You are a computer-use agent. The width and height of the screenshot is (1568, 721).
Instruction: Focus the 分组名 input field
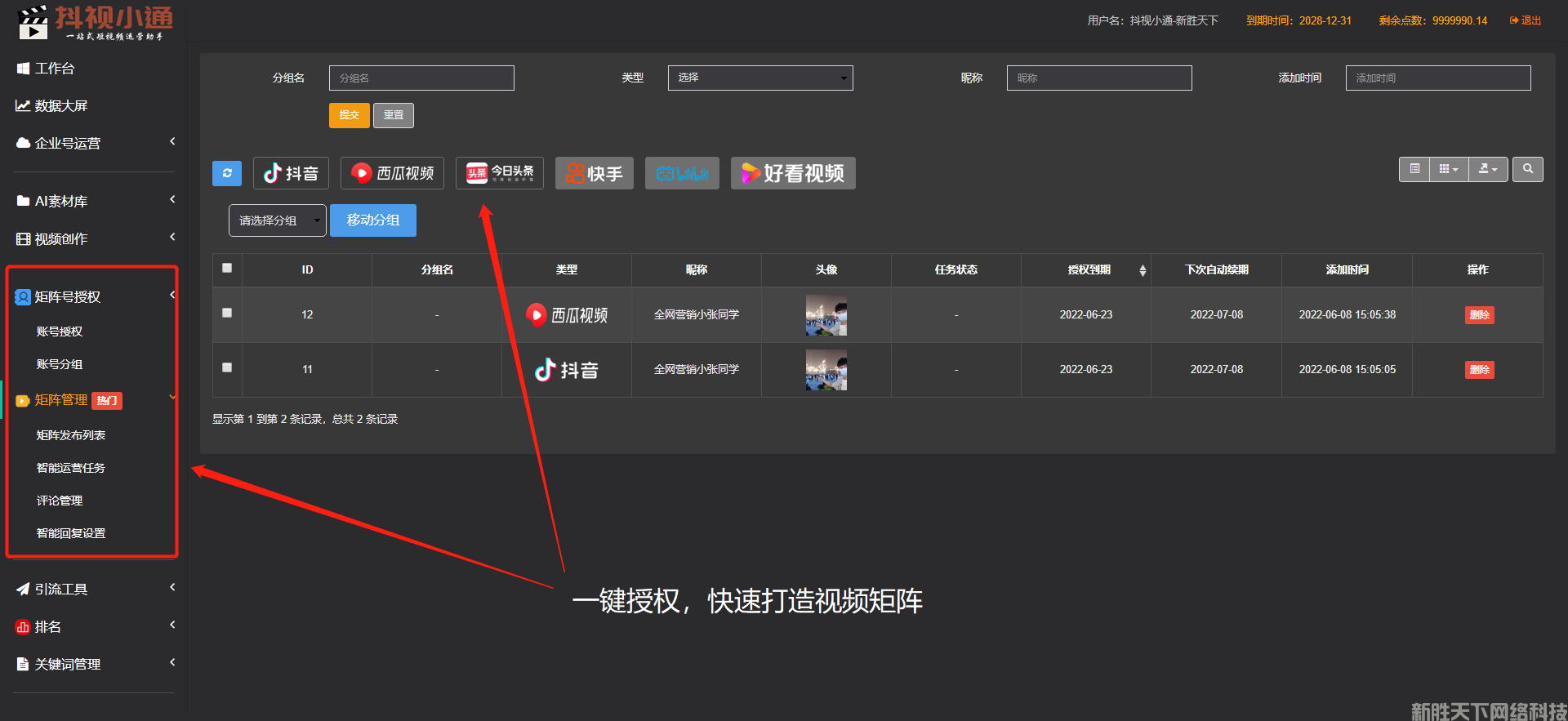click(x=421, y=78)
